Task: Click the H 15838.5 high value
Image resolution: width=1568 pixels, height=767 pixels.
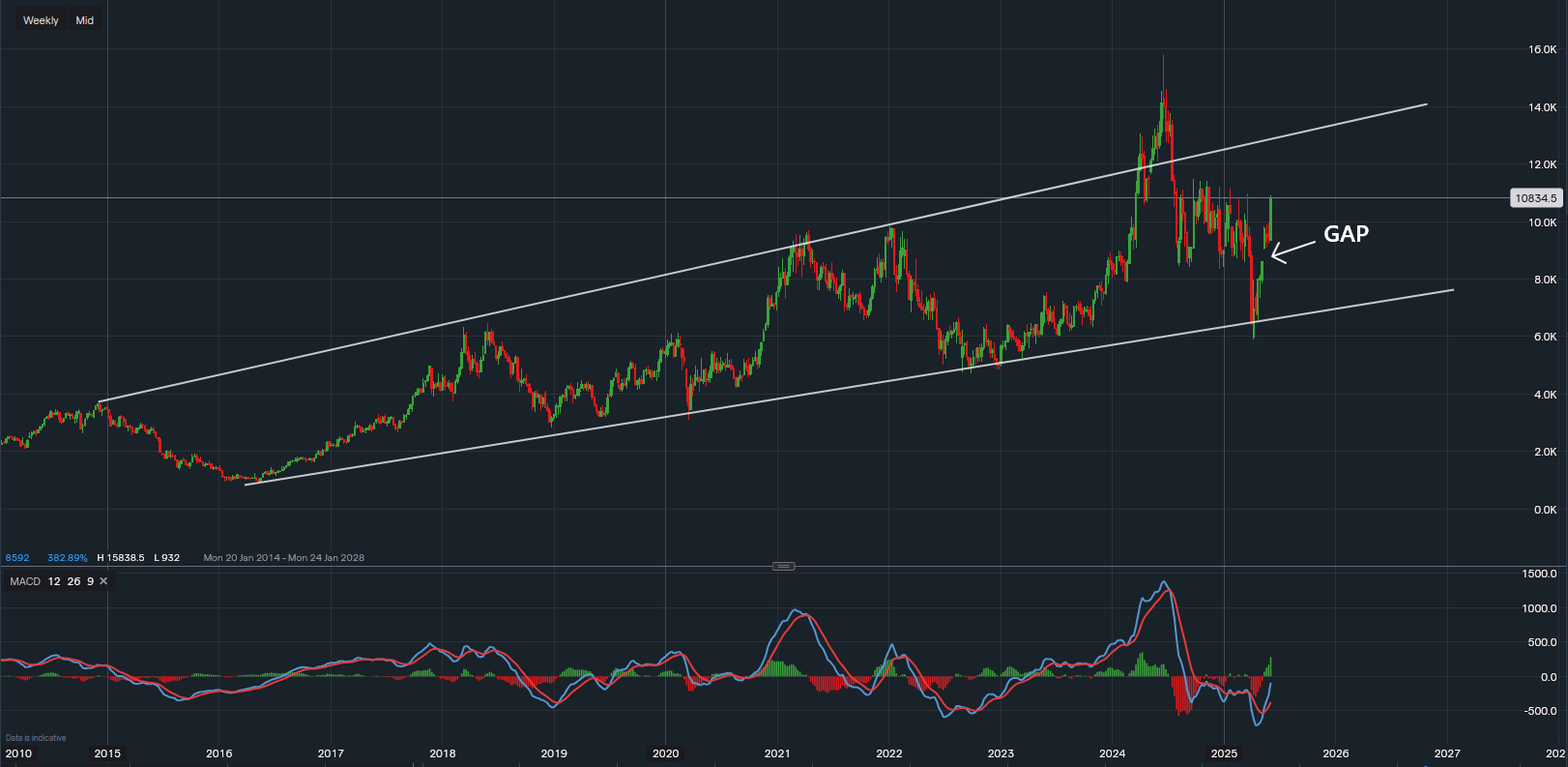Action: point(121,558)
